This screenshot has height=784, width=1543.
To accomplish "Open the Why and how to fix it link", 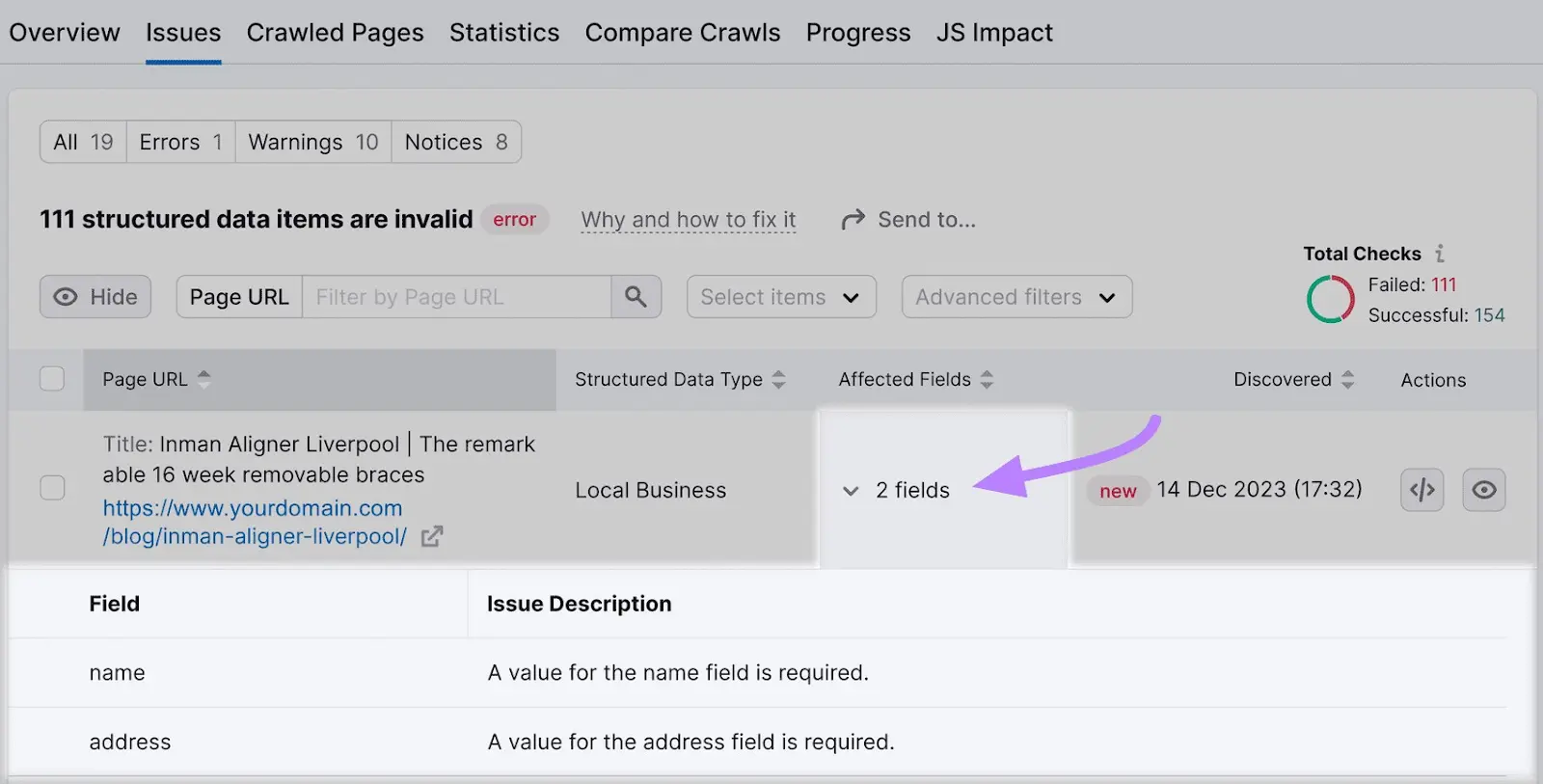I will click(x=687, y=219).
